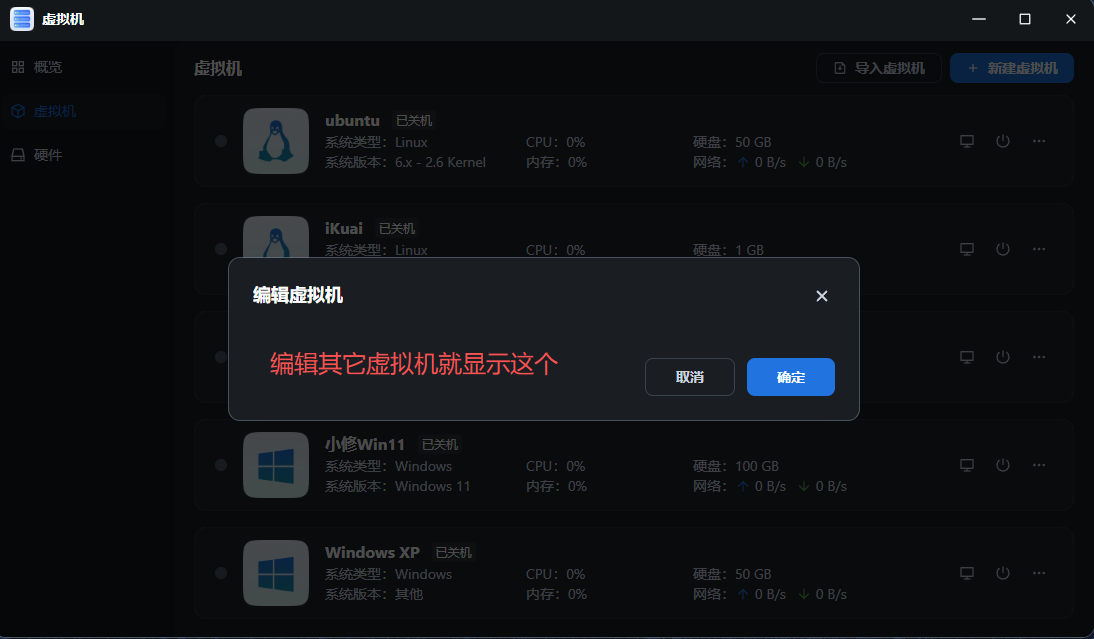Click power icon for ubuntu VM
The height and width of the screenshot is (639, 1094).
click(1003, 141)
